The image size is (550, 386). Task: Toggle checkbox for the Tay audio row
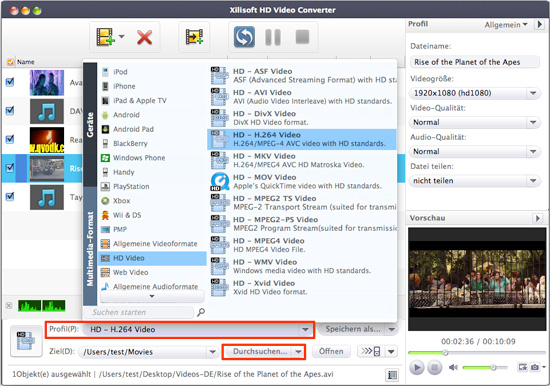[10, 196]
